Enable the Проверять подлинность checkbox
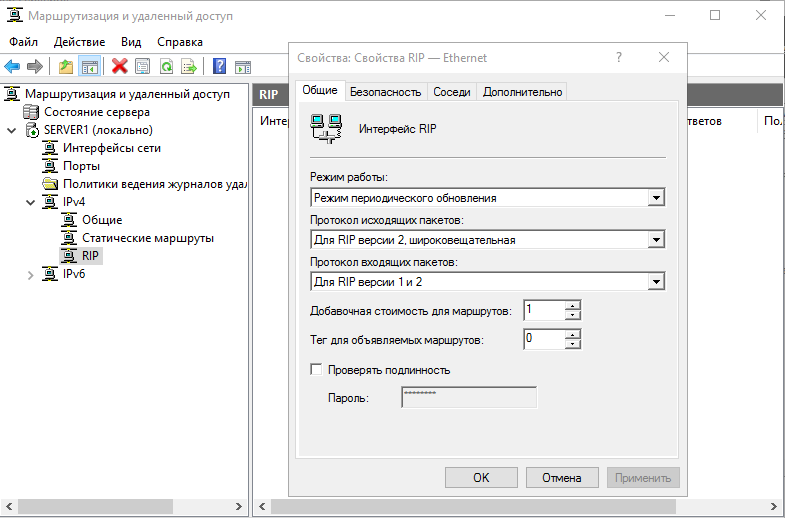 coord(317,370)
